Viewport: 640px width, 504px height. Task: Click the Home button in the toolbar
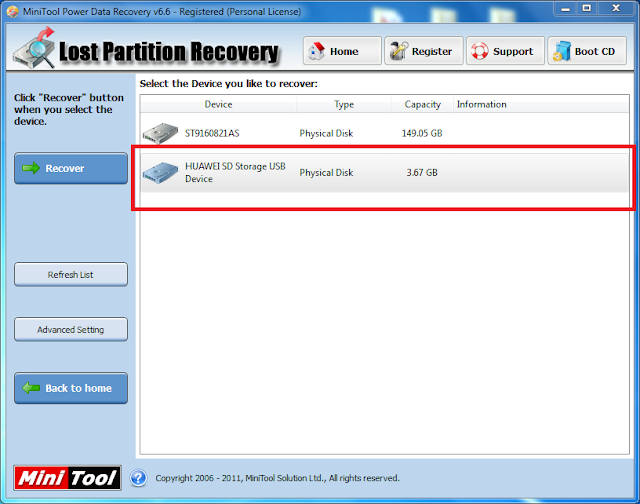(x=342, y=51)
